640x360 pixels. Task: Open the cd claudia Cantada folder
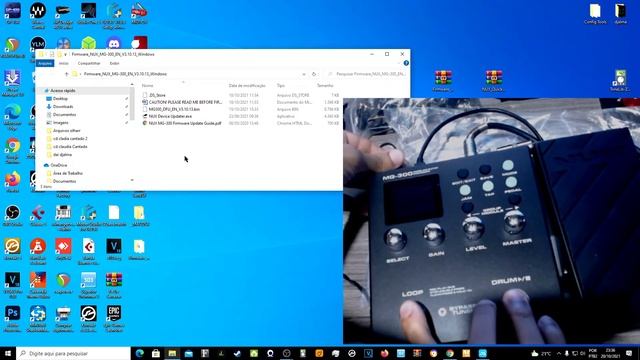[70, 147]
